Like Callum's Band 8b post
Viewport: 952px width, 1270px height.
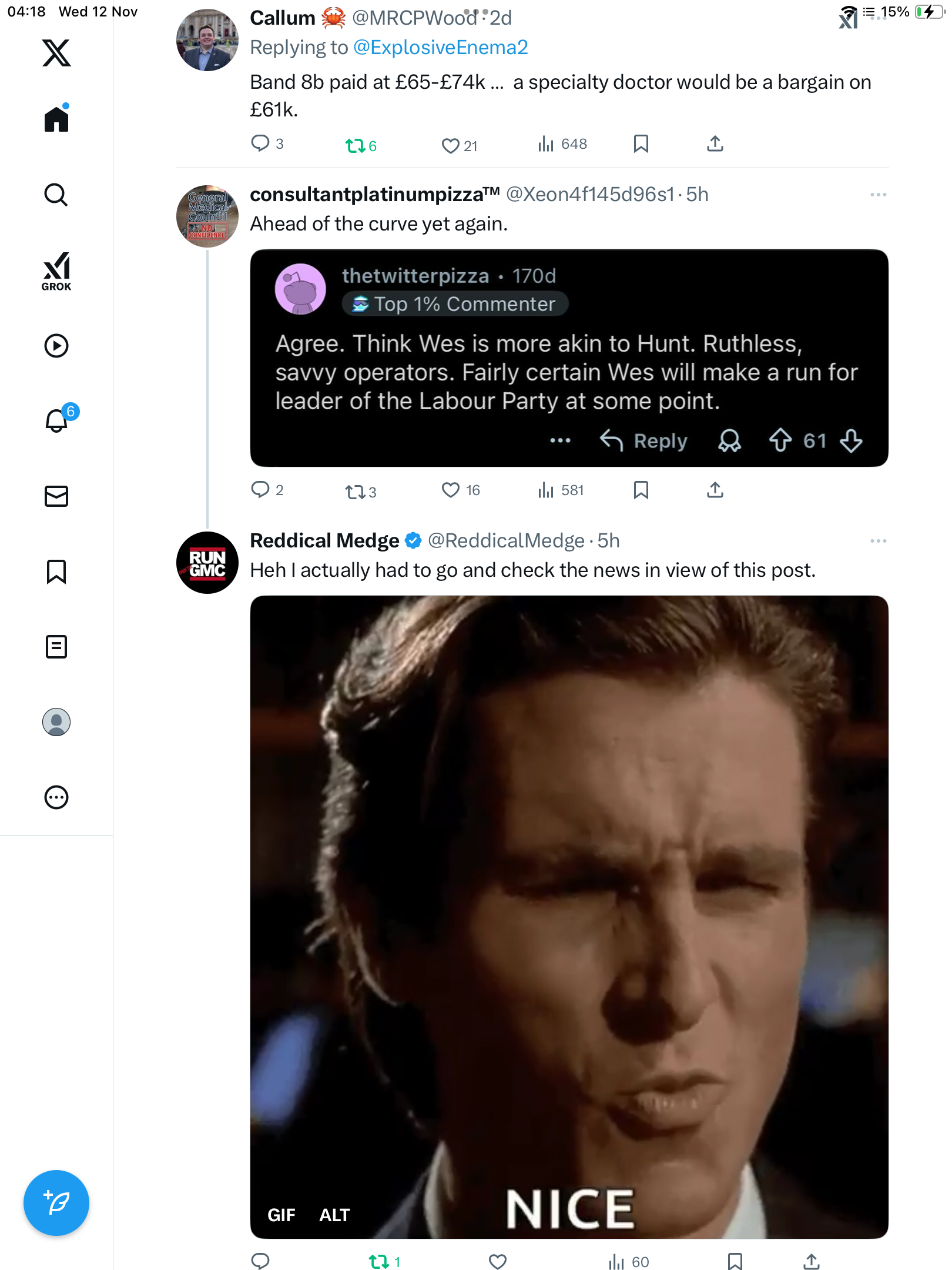tap(451, 145)
